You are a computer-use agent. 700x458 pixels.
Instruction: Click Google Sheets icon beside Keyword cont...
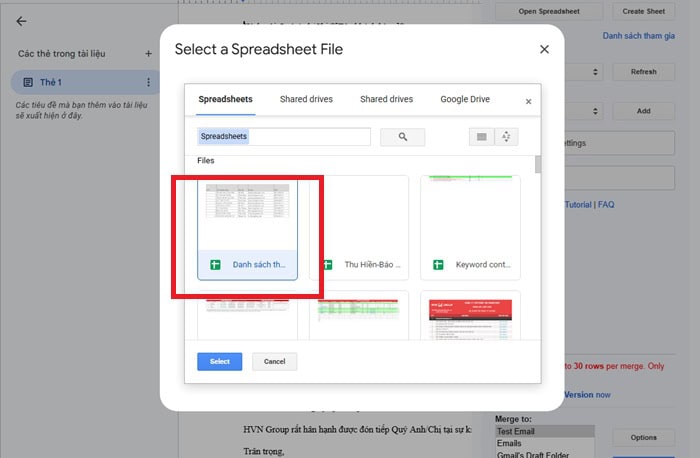(x=438, y=265)
